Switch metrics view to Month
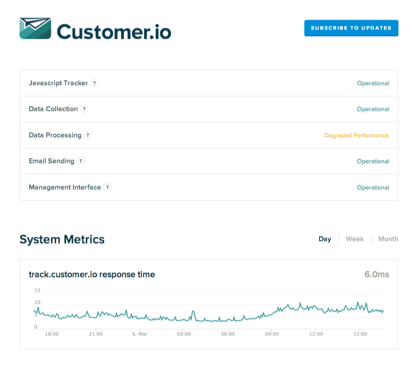 [x=388, y=239]
